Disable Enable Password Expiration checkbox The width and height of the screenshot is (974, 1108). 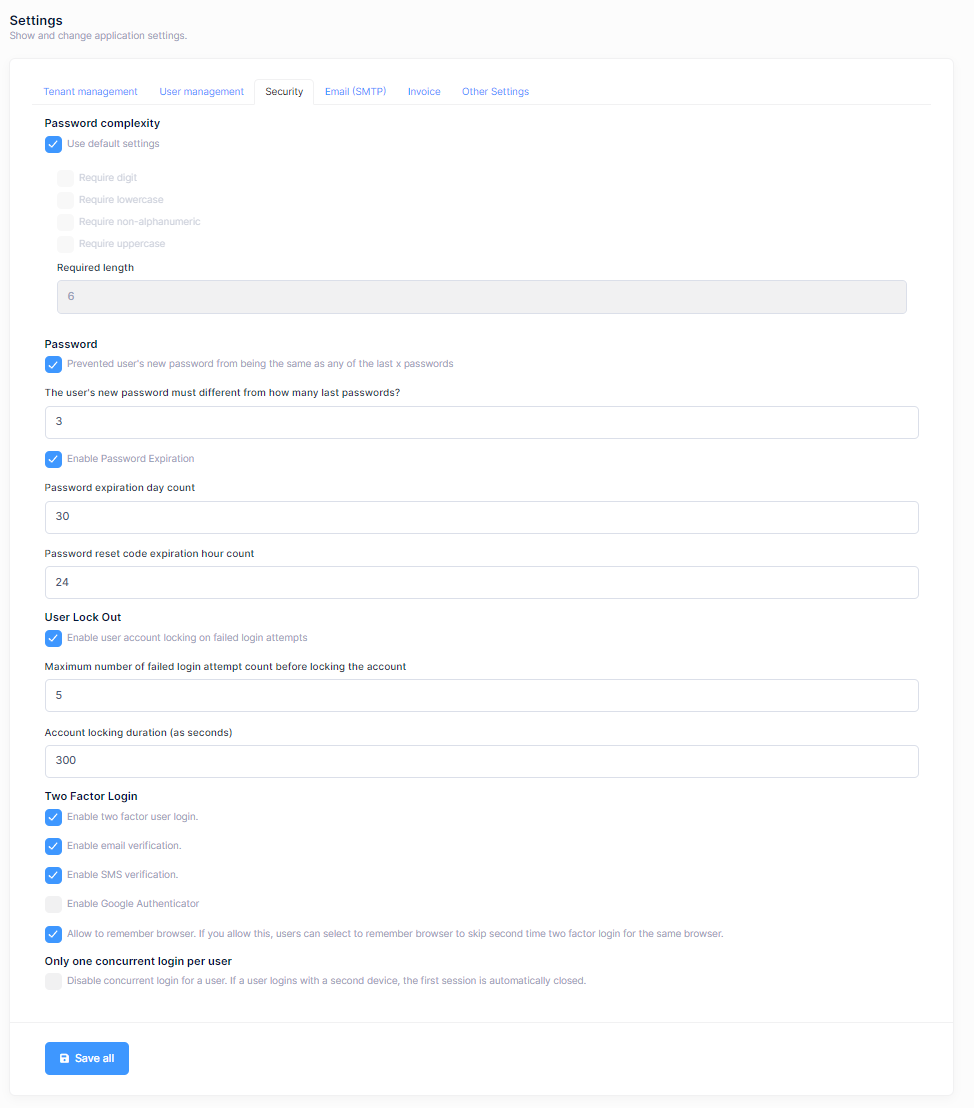tap(53, 459)
